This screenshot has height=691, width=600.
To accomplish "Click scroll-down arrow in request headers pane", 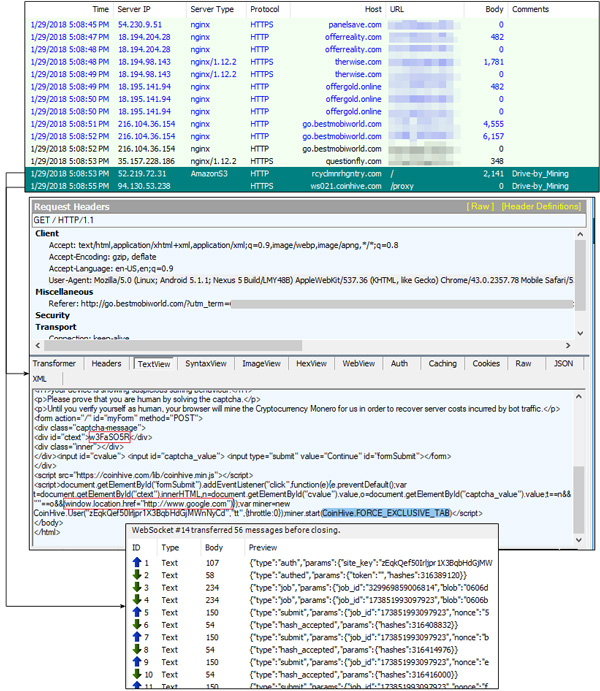I will coord(580,333).
